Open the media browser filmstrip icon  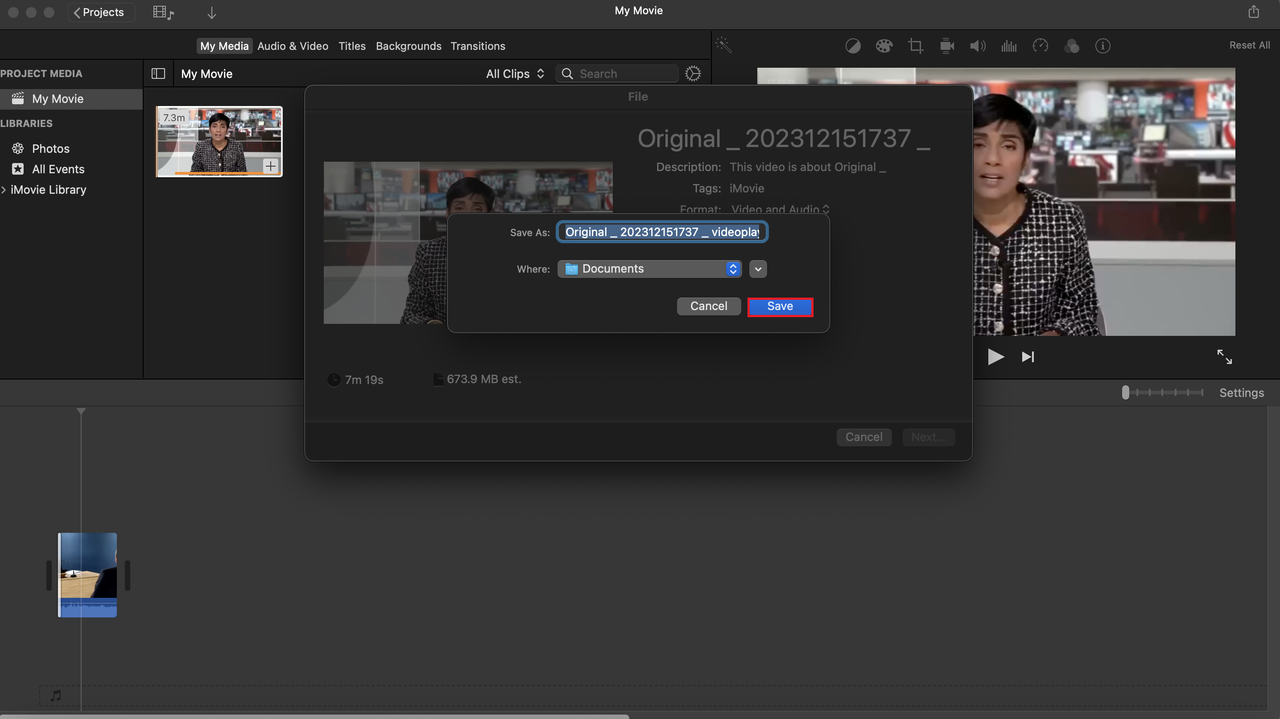pyautogui.click(x=163, y=13)
